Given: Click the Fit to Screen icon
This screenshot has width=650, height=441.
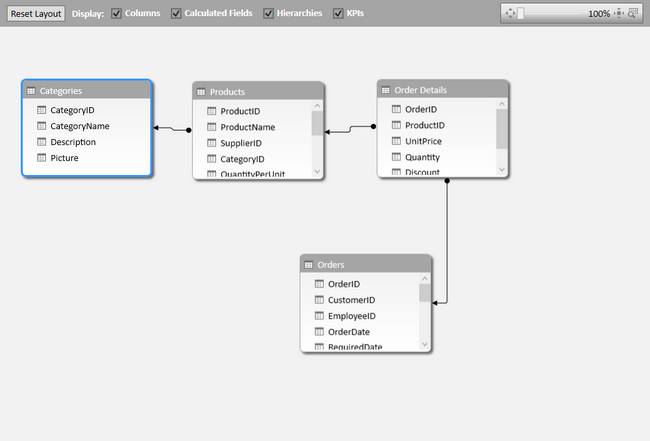Looking at the screenshot, I should pos(619,13).
